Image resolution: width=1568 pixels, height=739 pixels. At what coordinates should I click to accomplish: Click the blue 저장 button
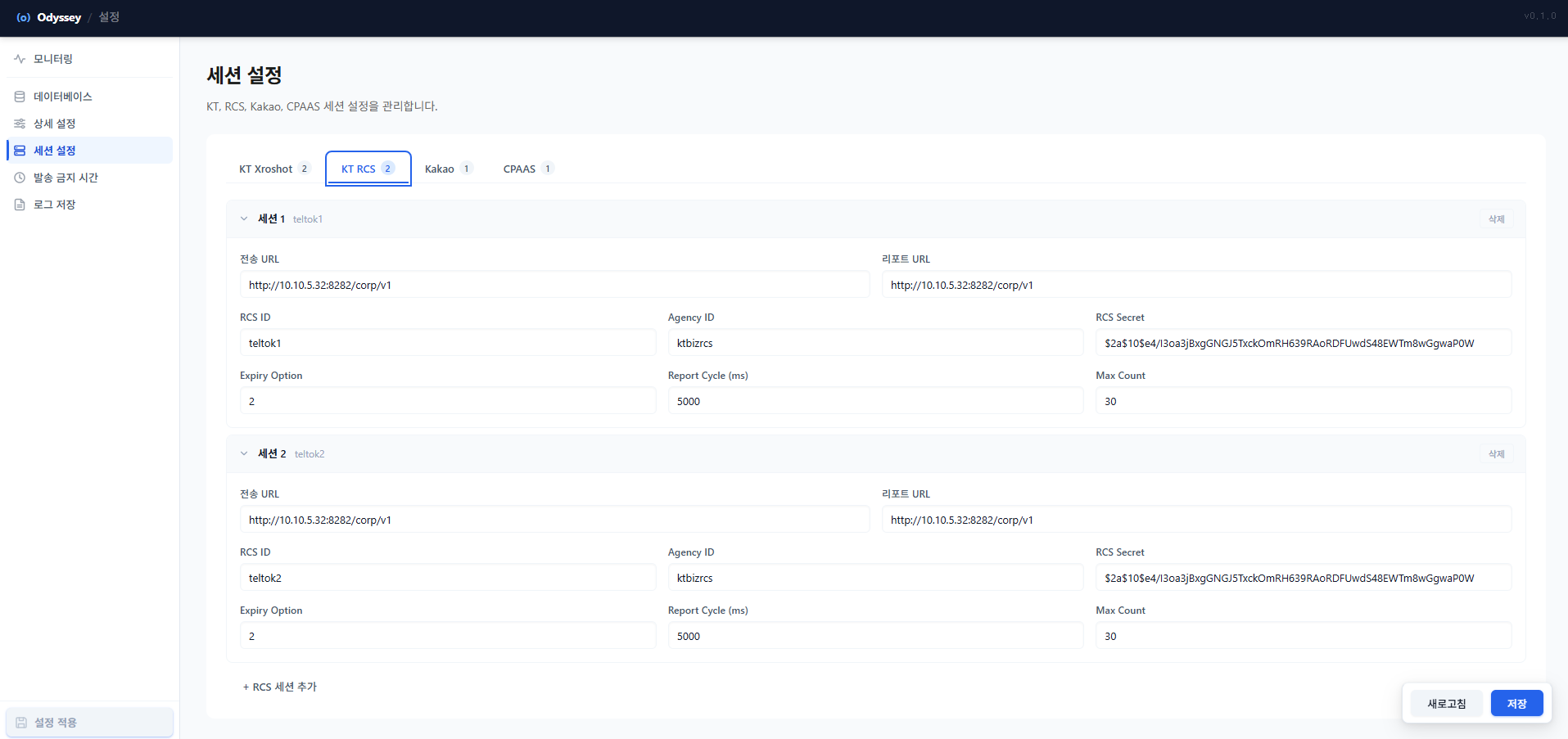coord(1516,704)
